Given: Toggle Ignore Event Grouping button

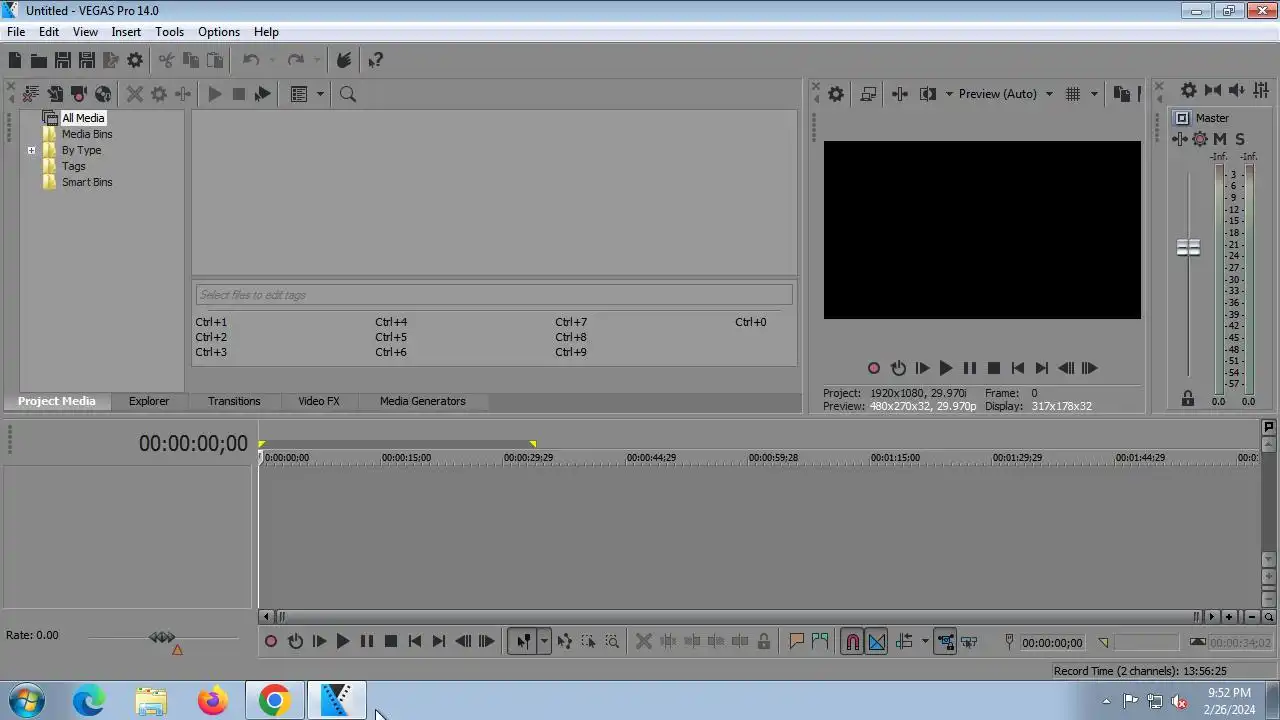Looking at the screenshot, I should [969, 642].
